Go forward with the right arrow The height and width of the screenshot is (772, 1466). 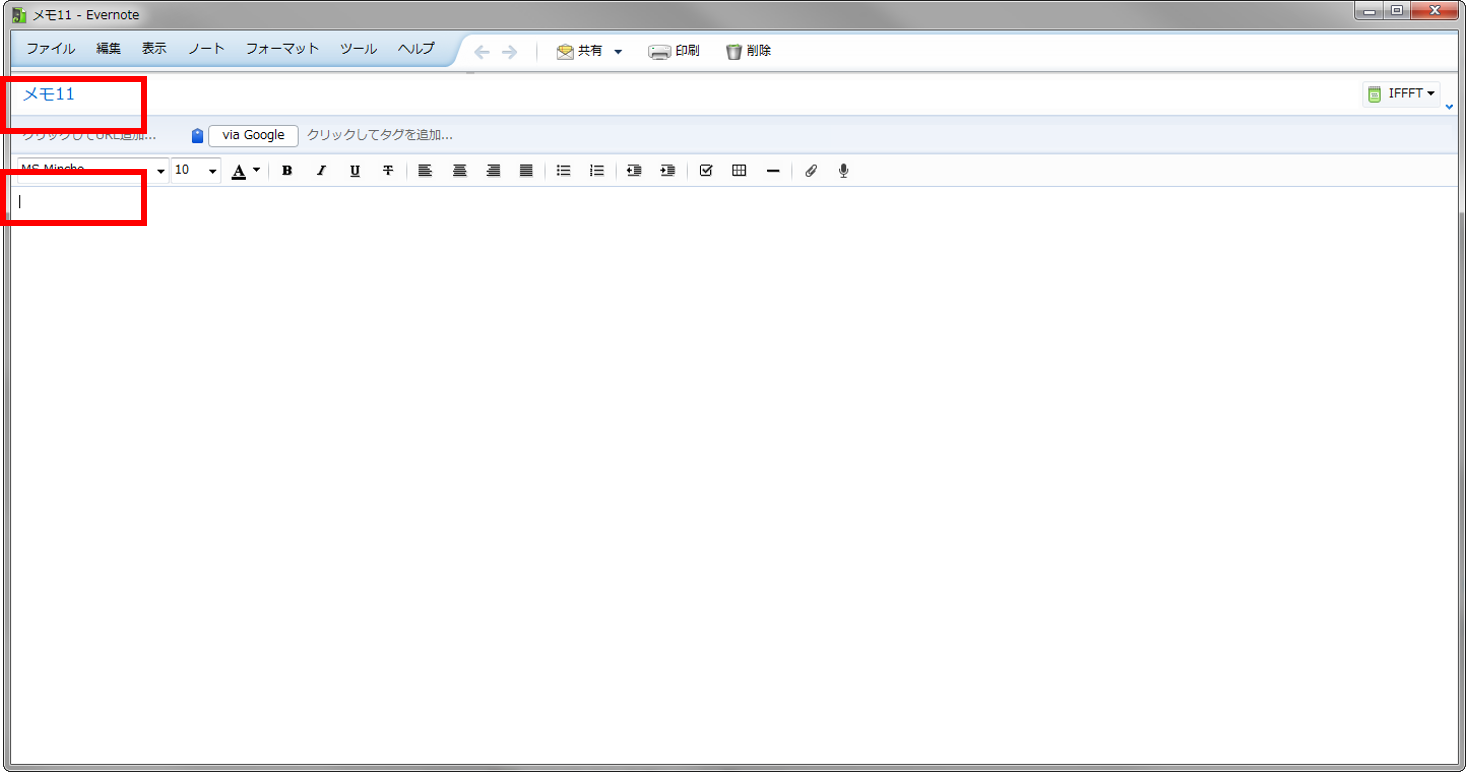(510, 52)
